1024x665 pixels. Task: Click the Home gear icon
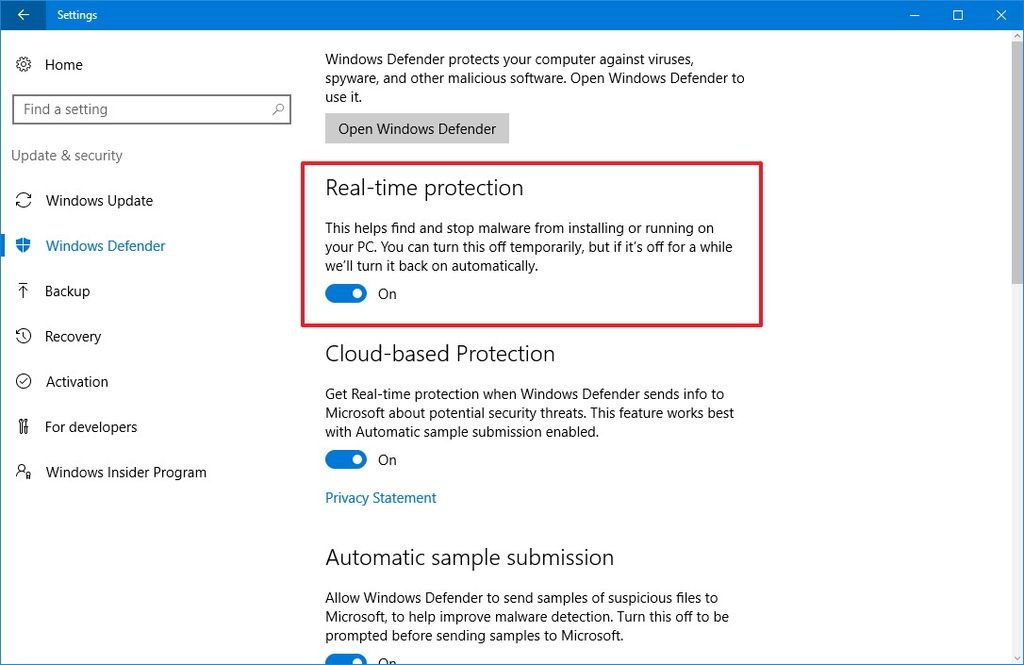coord(23,64)
